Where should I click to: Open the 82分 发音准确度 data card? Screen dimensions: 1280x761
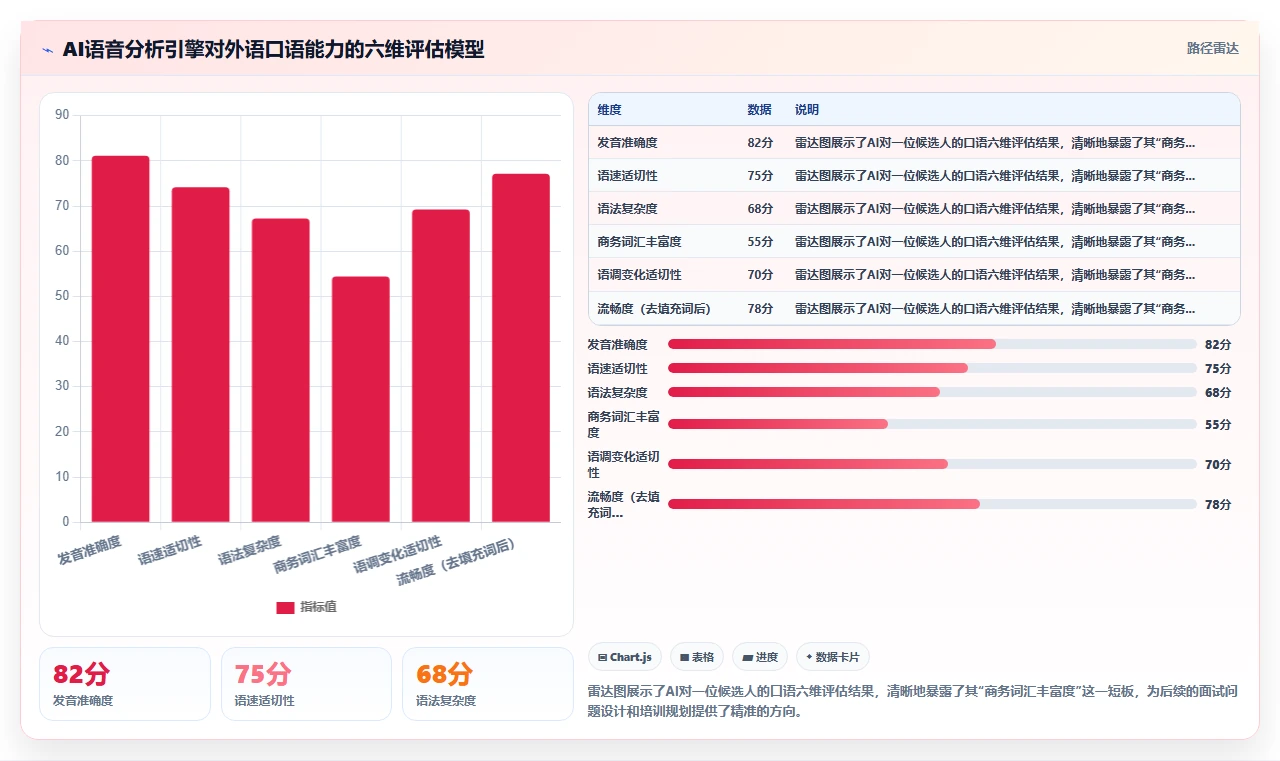pyautogui.click(x=125, y=684)
